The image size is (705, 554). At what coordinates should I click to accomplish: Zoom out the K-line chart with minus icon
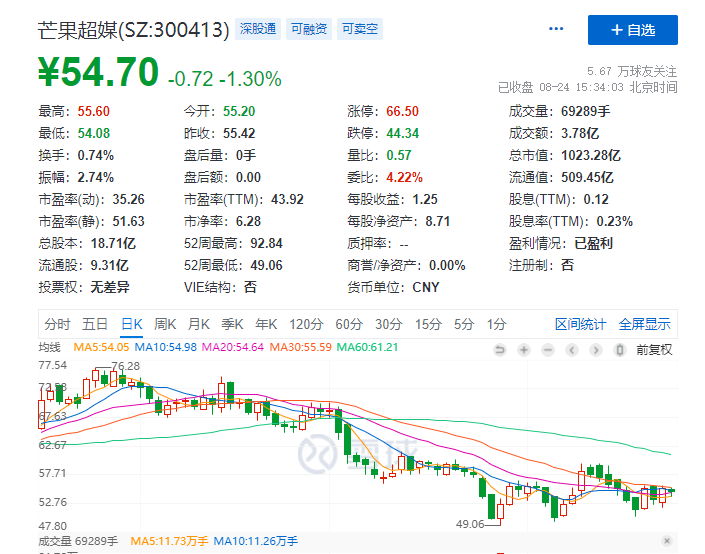548,349
